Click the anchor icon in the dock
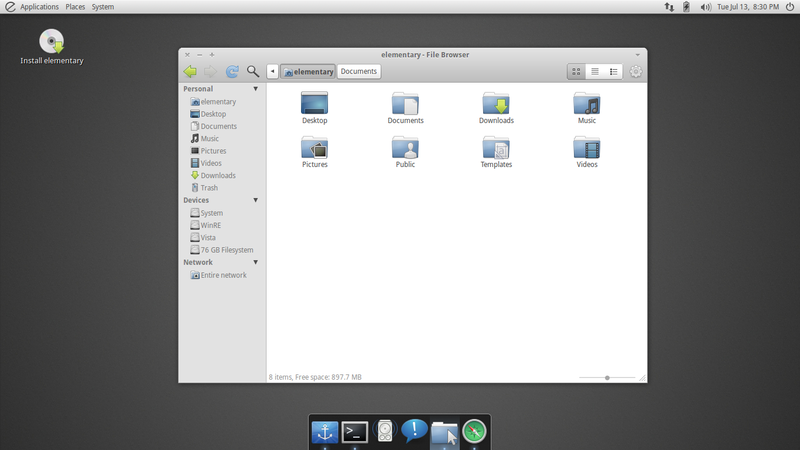 coord(325,432)
